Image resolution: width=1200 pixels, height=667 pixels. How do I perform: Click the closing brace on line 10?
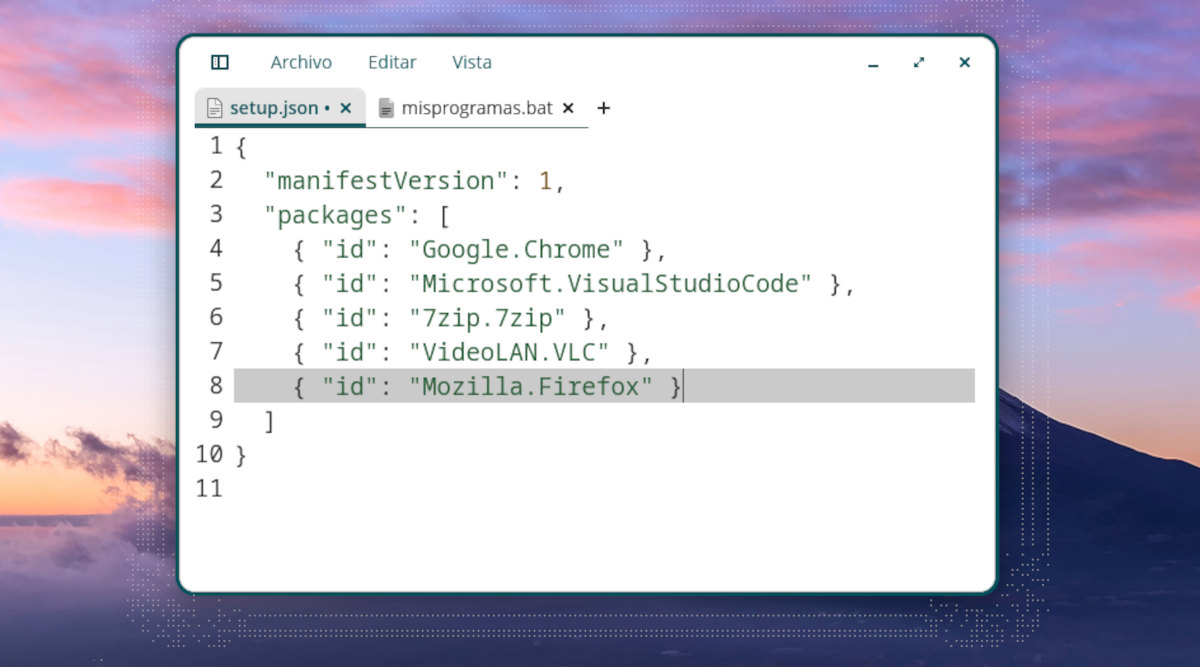(x=240, y=455)
